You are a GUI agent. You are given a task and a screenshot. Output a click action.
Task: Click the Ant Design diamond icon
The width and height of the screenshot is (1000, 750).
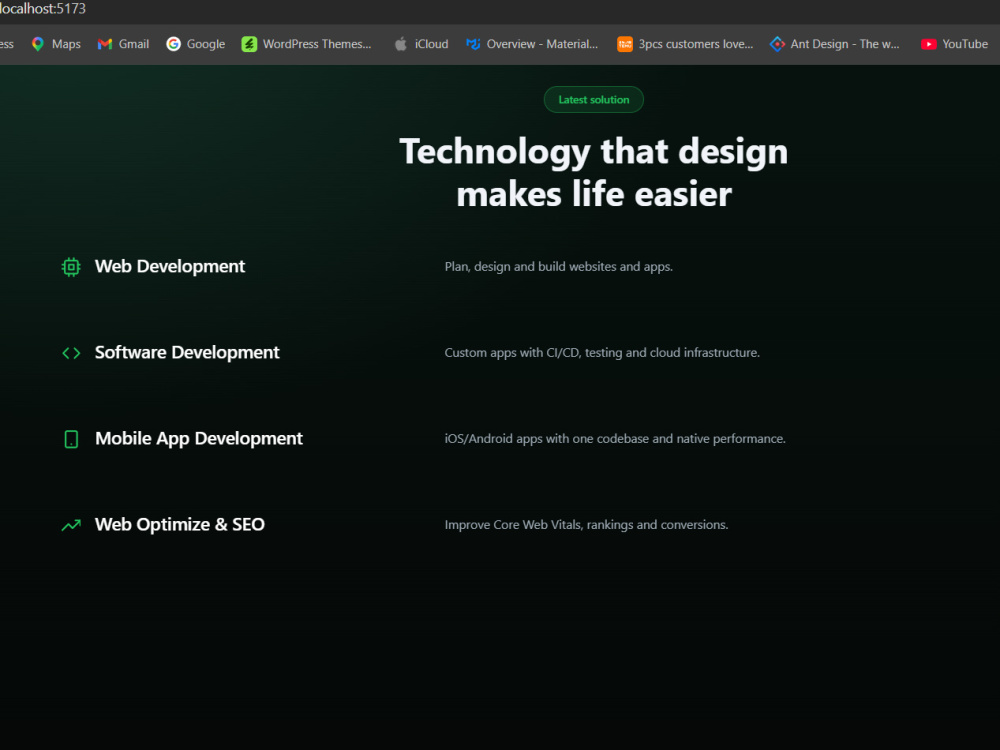[777, 44]
